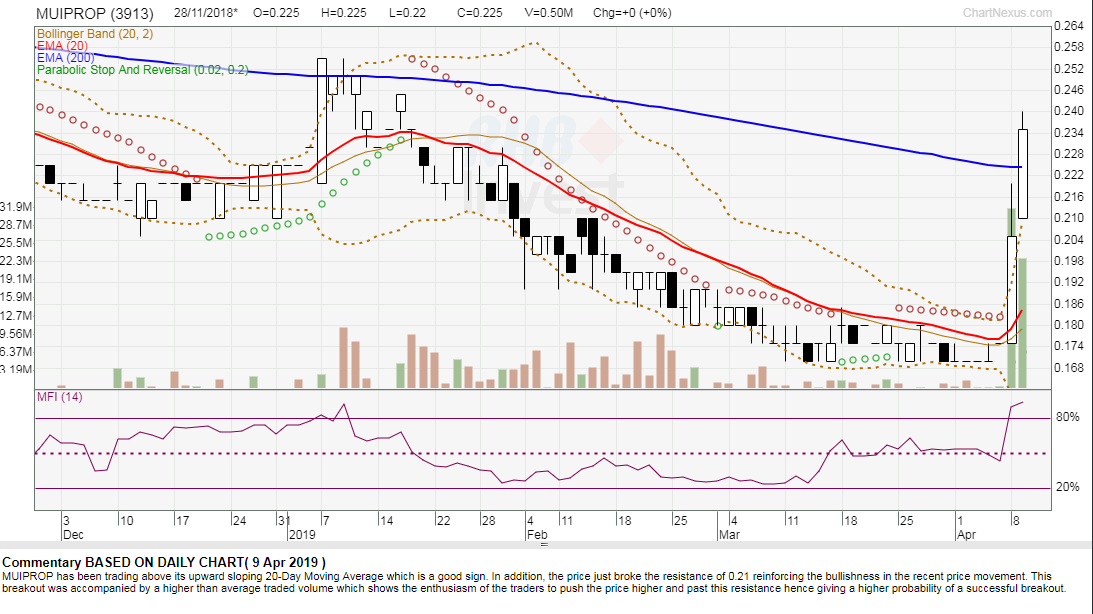Click the MFI (14) indicator label
This screenshot has height=614, width=1093.
click(59, 397)
